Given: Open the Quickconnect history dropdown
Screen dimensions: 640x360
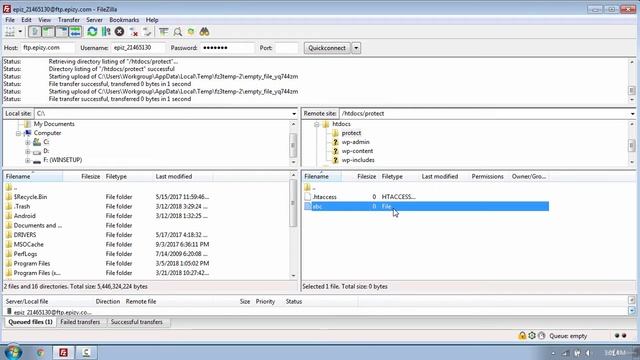Looking at the screenshot, I should pos(356,48).
